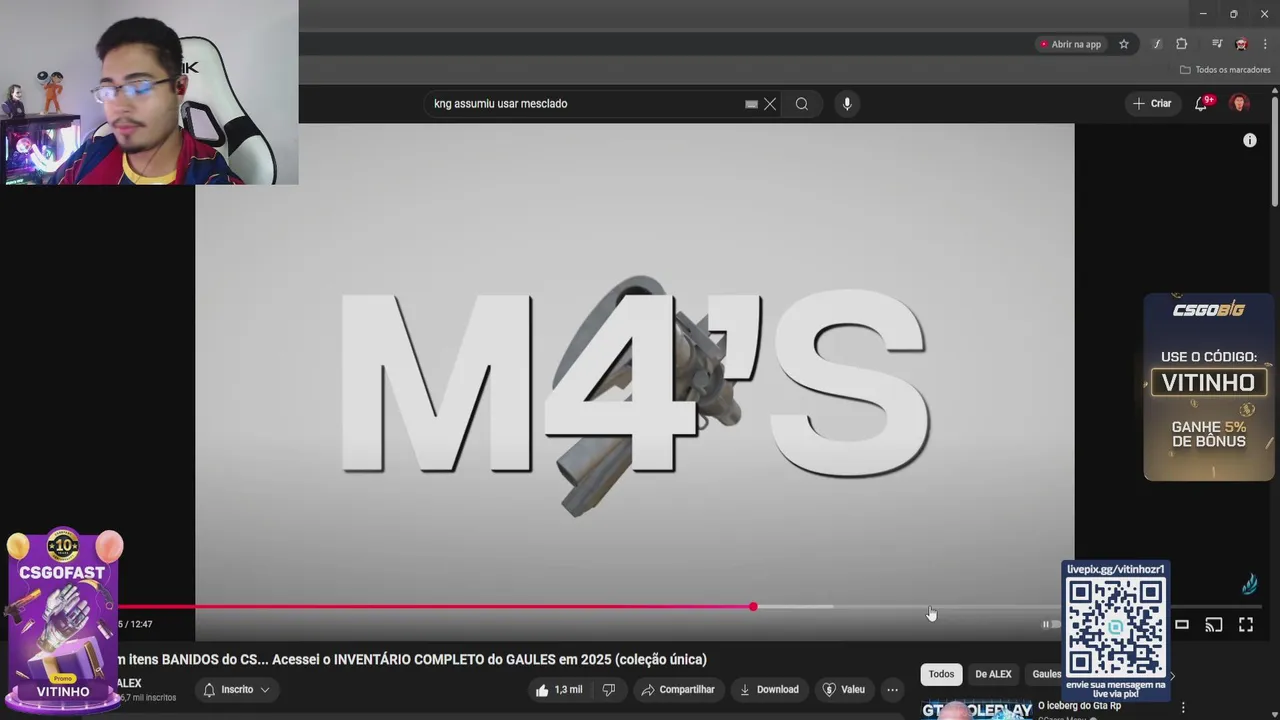This screenshot has height=720, width=1280.
Task: Clear the YouTube search box text
Action: coord(770,104)
